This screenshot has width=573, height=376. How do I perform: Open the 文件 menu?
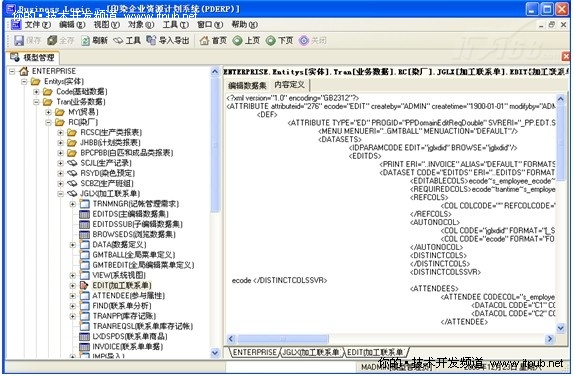37,24
